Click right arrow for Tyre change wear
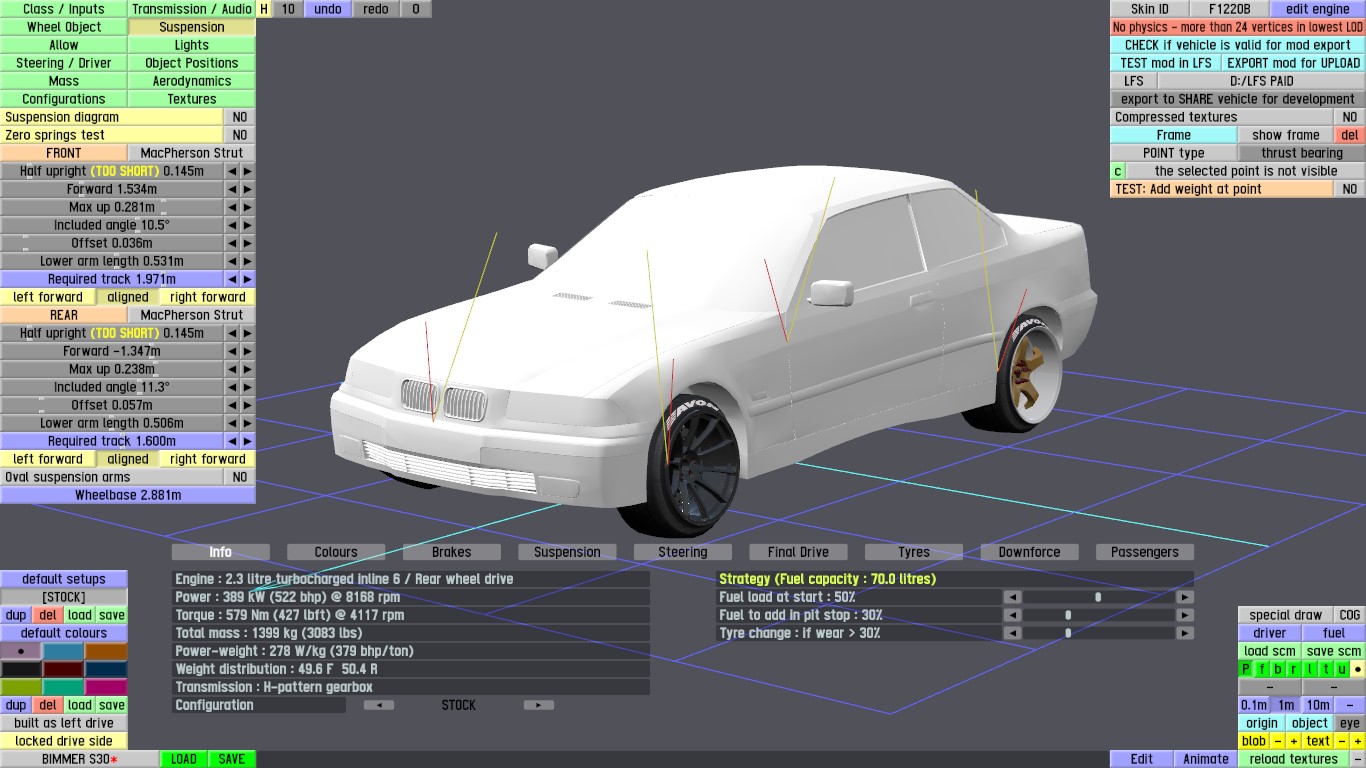 [1185, 633]
